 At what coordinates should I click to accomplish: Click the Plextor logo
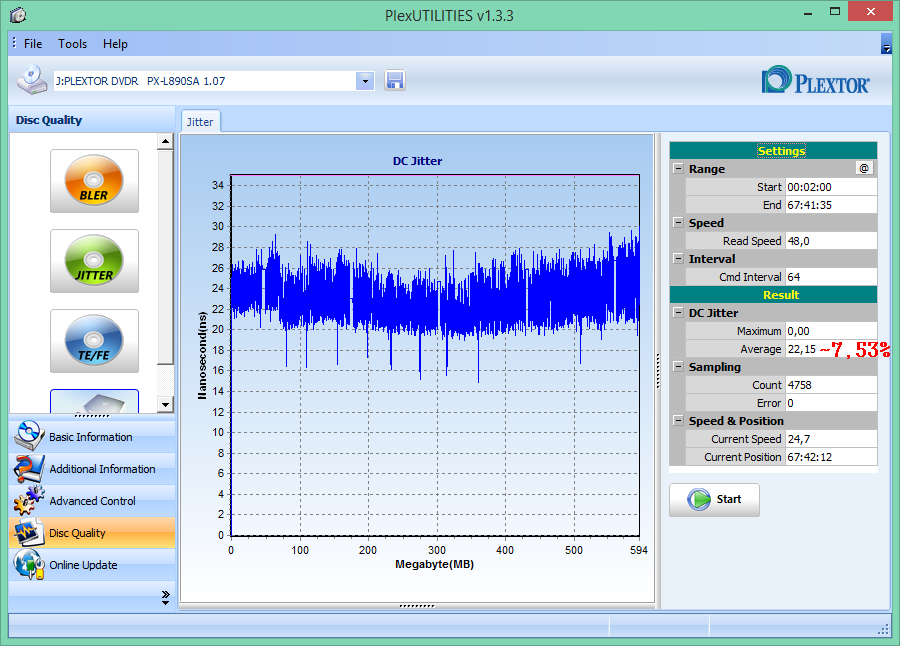click(x=815, y=80)
